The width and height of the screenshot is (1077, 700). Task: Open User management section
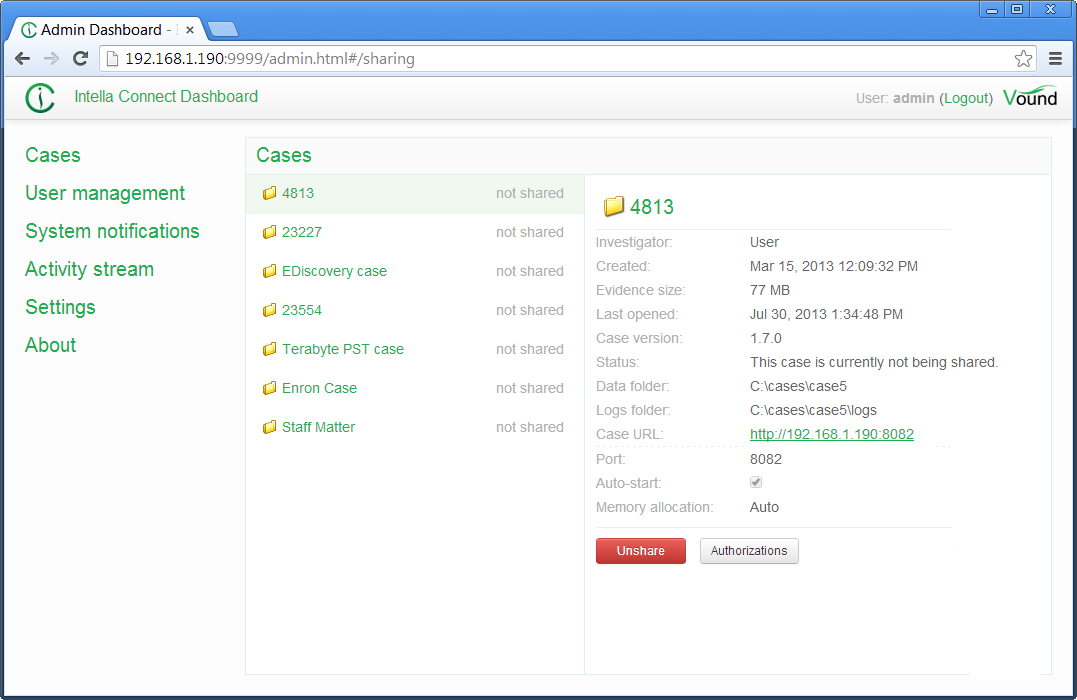pyautogui.click(x=105, y=193)
